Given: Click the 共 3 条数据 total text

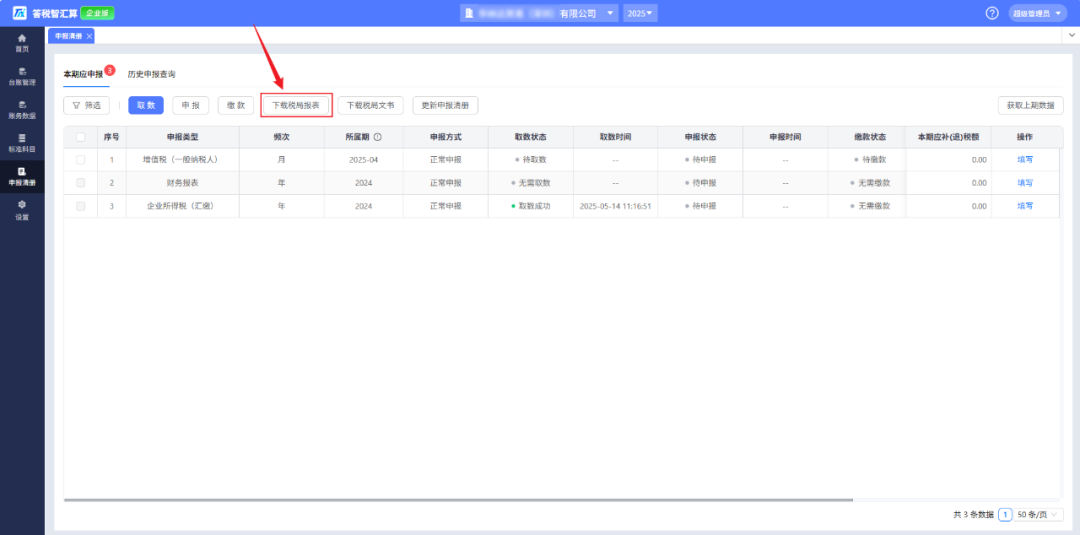Looking at the screenshot, I should (x=973, y=514).
